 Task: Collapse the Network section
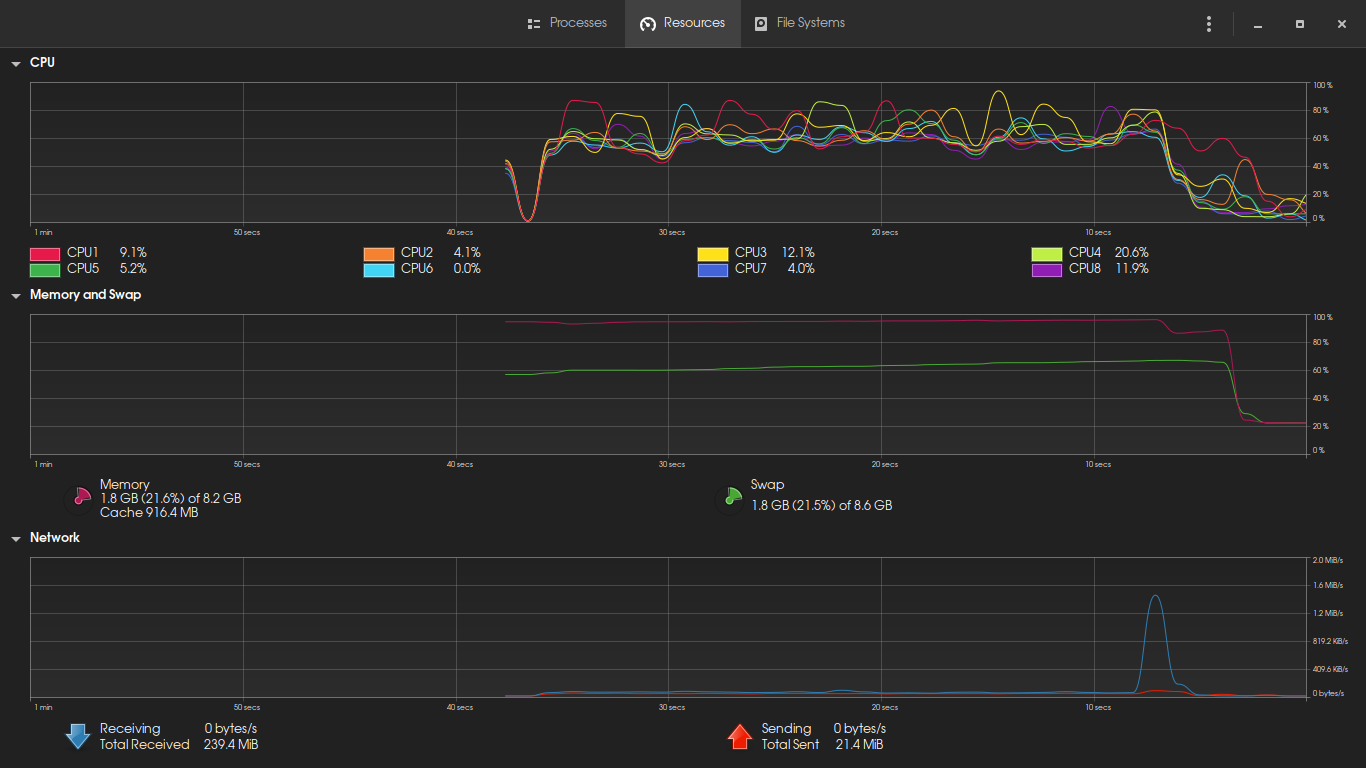16,539
